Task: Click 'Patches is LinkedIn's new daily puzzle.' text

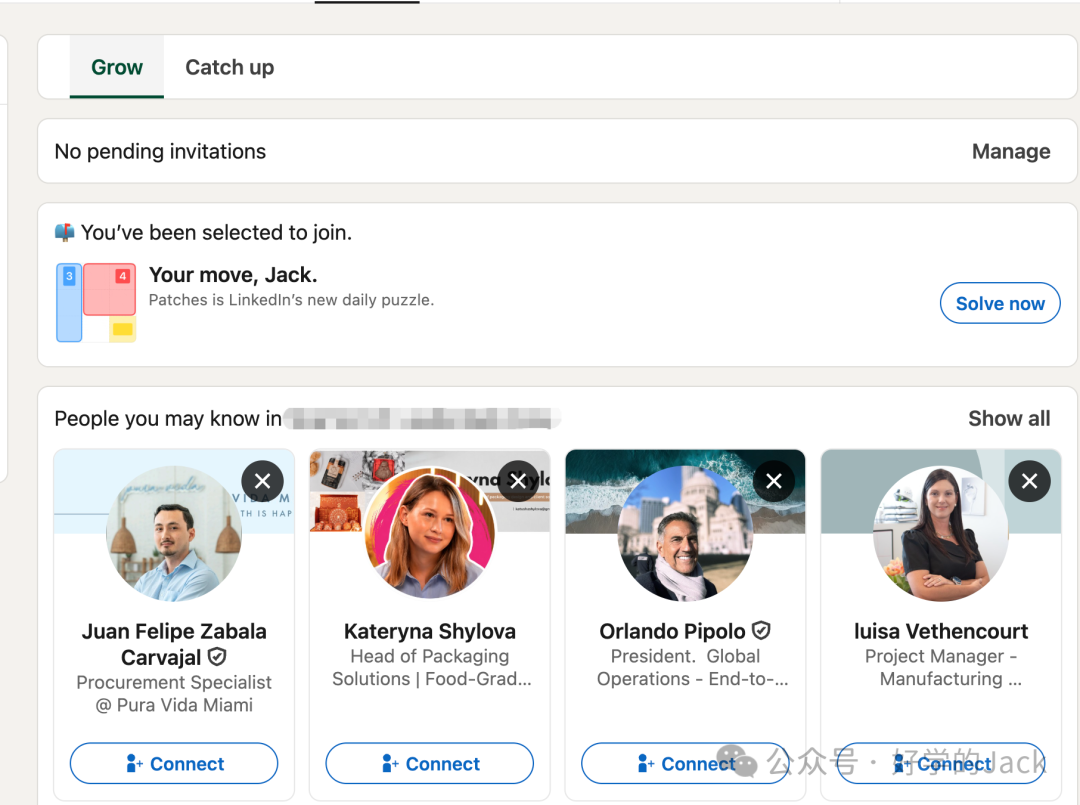Action: (x=291, y=300)
